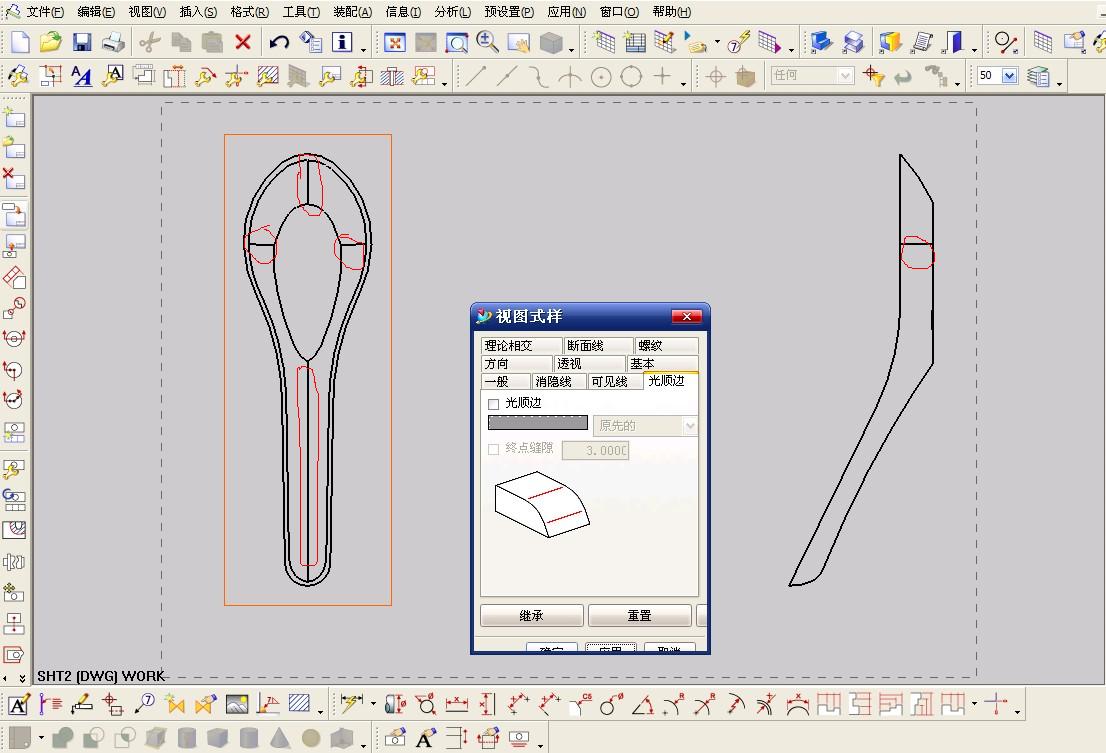Insert a raster image with the picture icon
This screenshot has height=753, width=1106.
click(237, 704)
